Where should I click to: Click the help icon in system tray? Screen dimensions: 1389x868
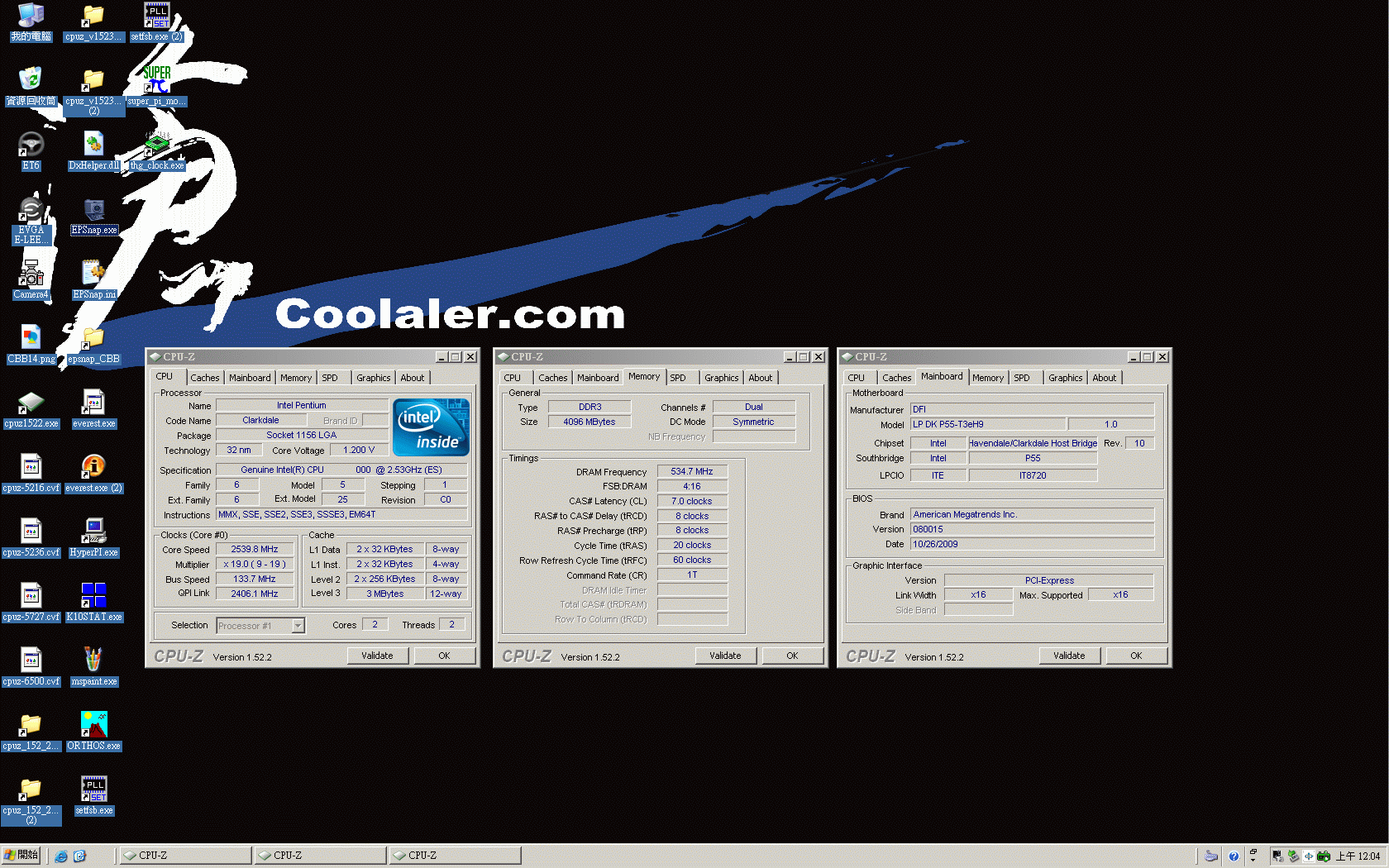coord(1233,856)
